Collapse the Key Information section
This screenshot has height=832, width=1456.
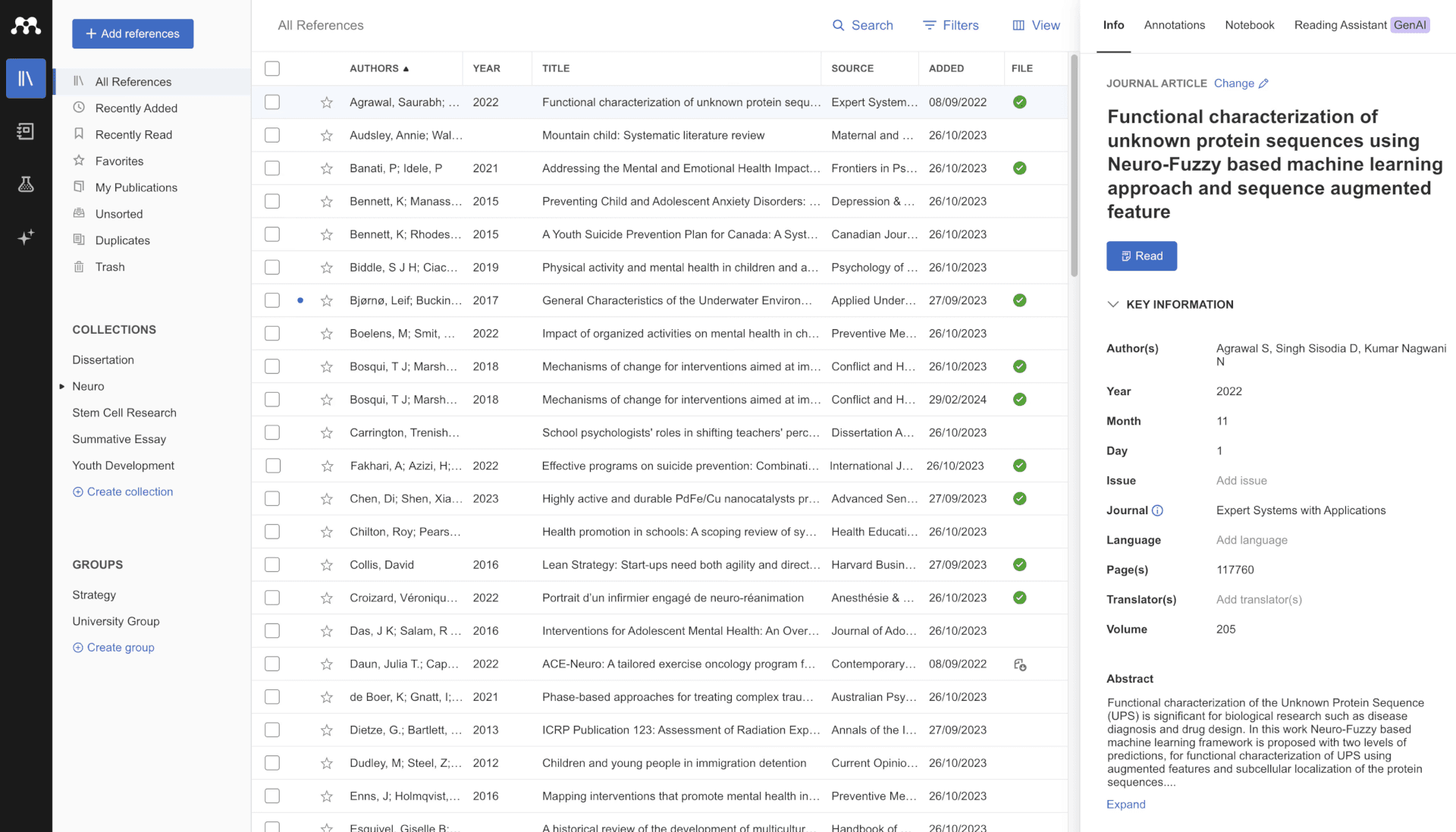[x=1112, y=304]
